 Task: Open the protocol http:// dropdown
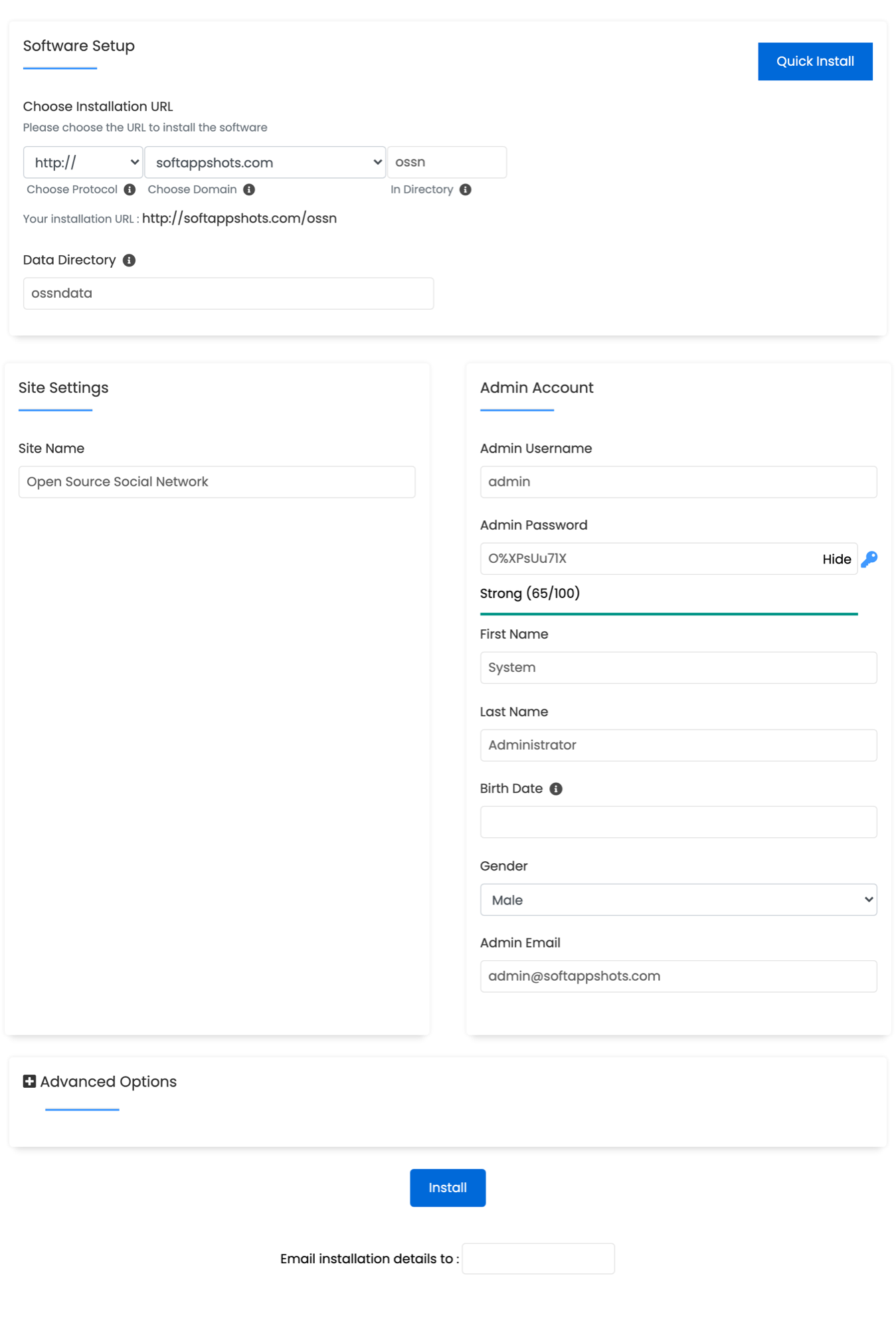coord(83,162)
